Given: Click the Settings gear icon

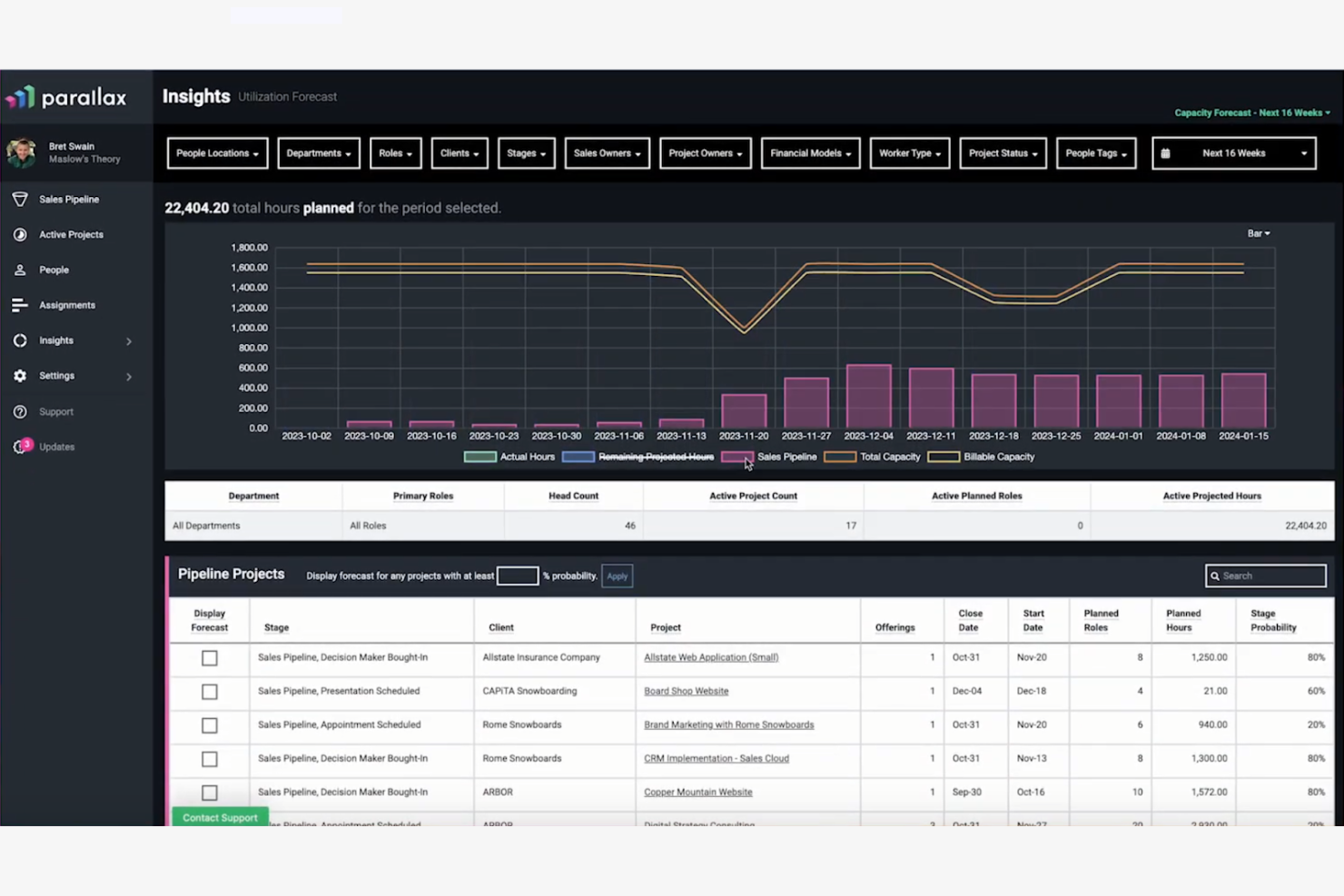Looking at the screenshot, I should pos(20,376).
